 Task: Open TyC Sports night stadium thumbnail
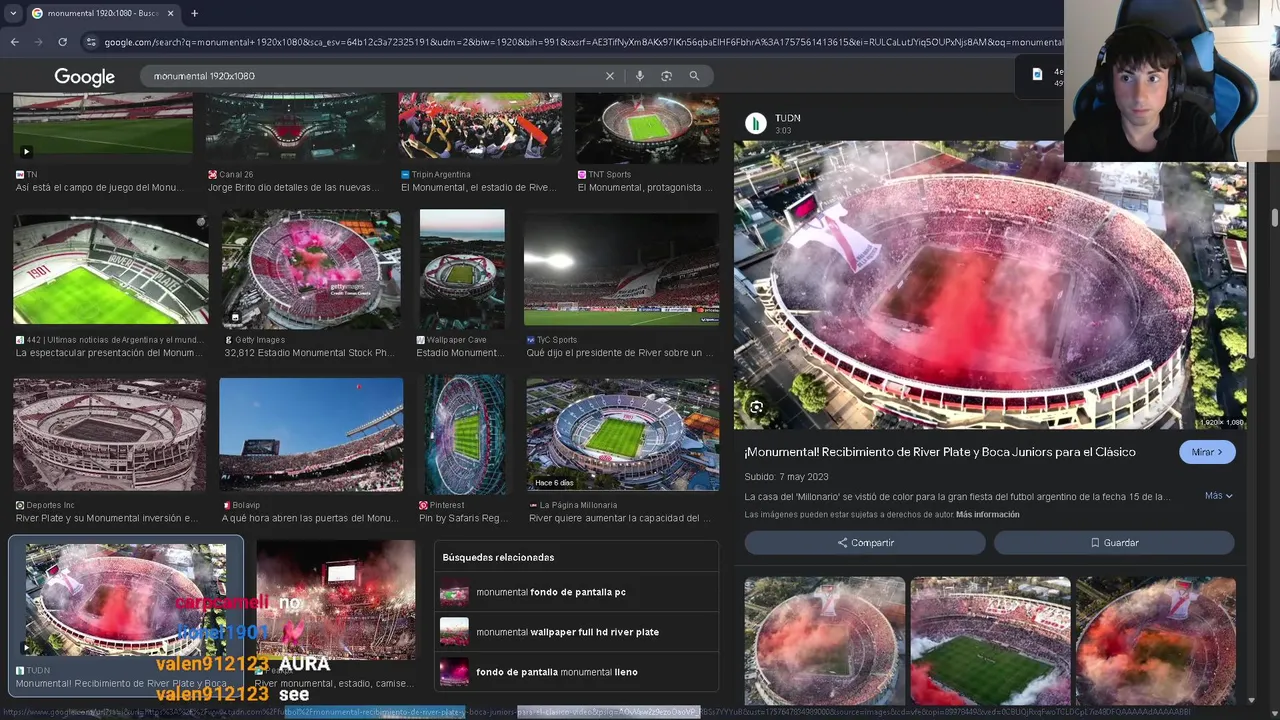(x=621, y=269)
